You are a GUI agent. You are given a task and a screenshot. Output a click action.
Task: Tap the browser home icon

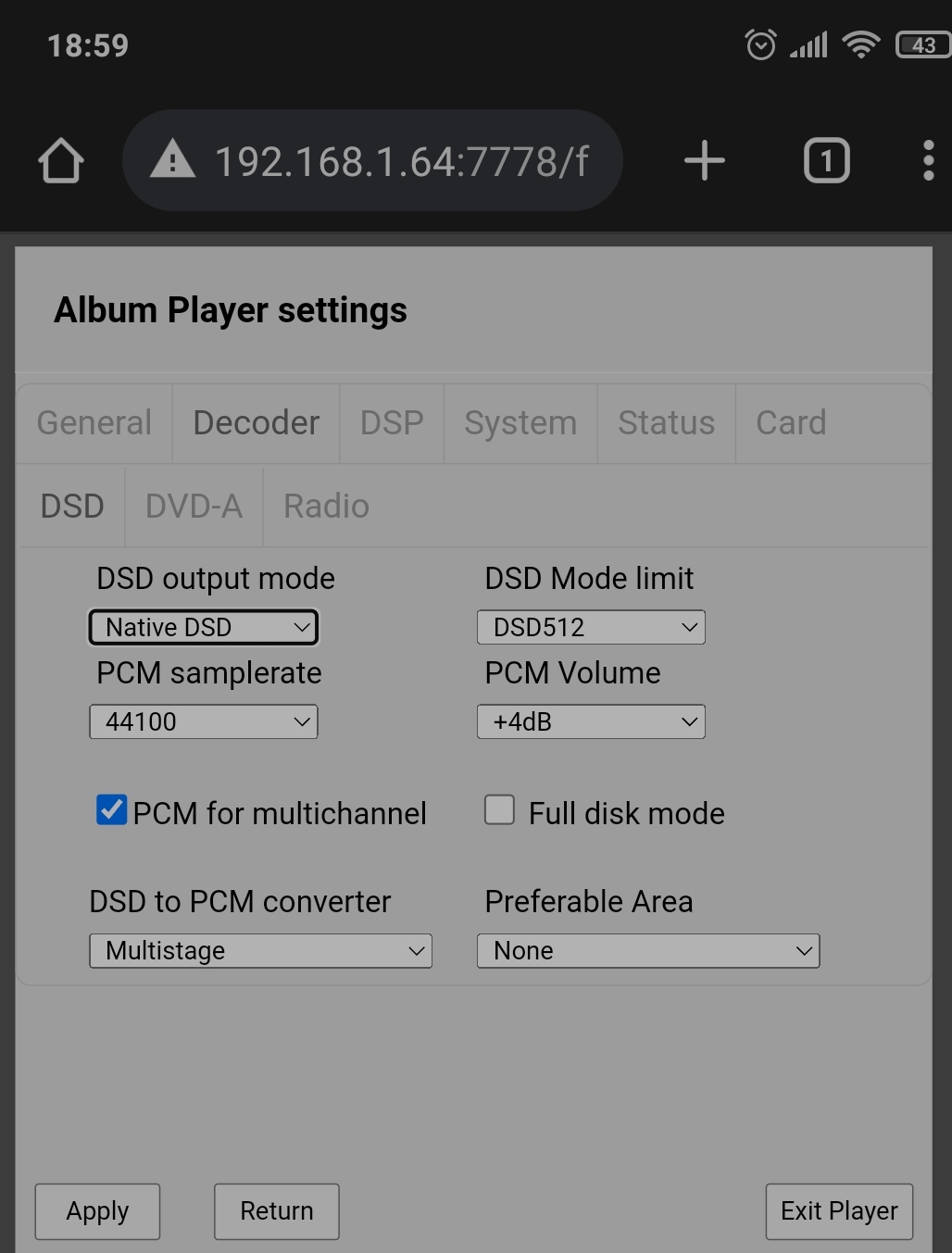[61, 161]
